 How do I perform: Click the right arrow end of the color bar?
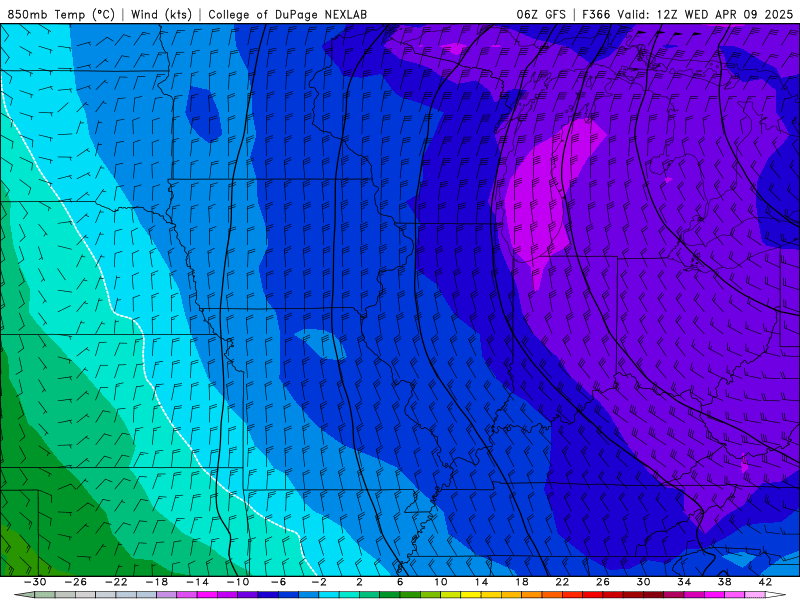(775, 595)
